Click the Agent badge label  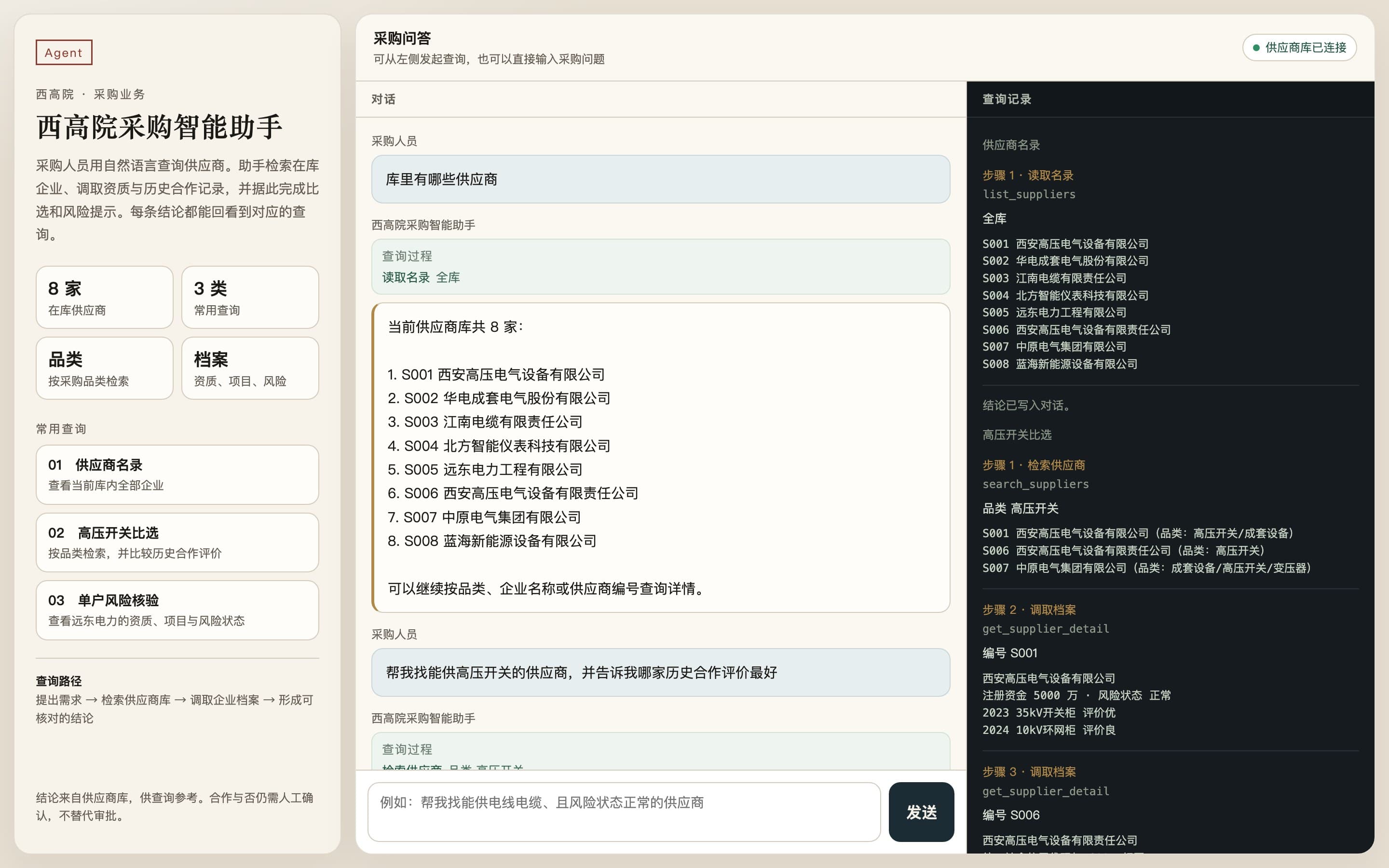click(64, 52)
